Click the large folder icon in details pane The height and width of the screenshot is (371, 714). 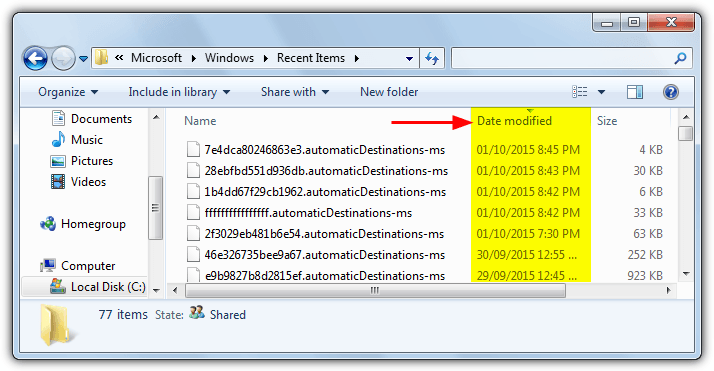point(56,324)
